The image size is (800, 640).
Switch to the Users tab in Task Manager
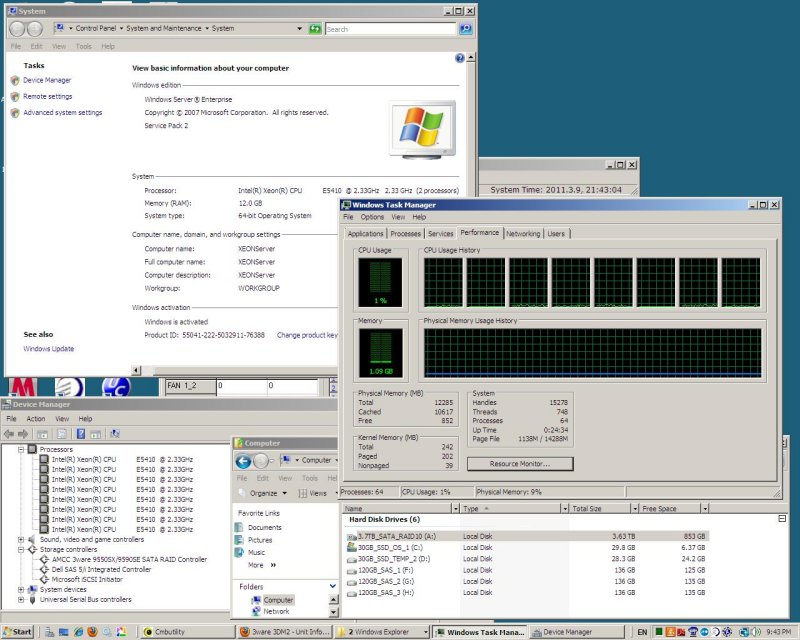pyautogui.click(x=556, y=234)
